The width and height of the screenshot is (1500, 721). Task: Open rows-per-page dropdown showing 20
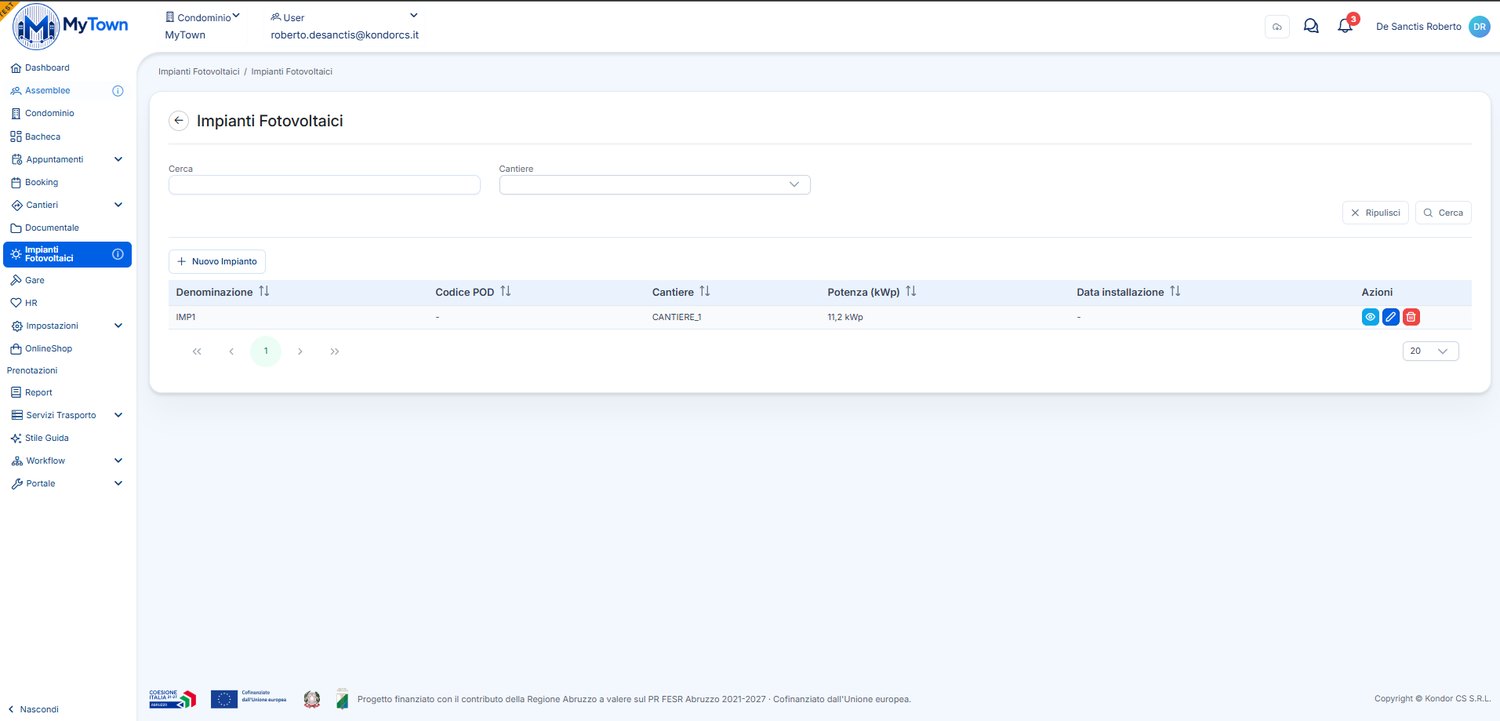(1431, 351)
